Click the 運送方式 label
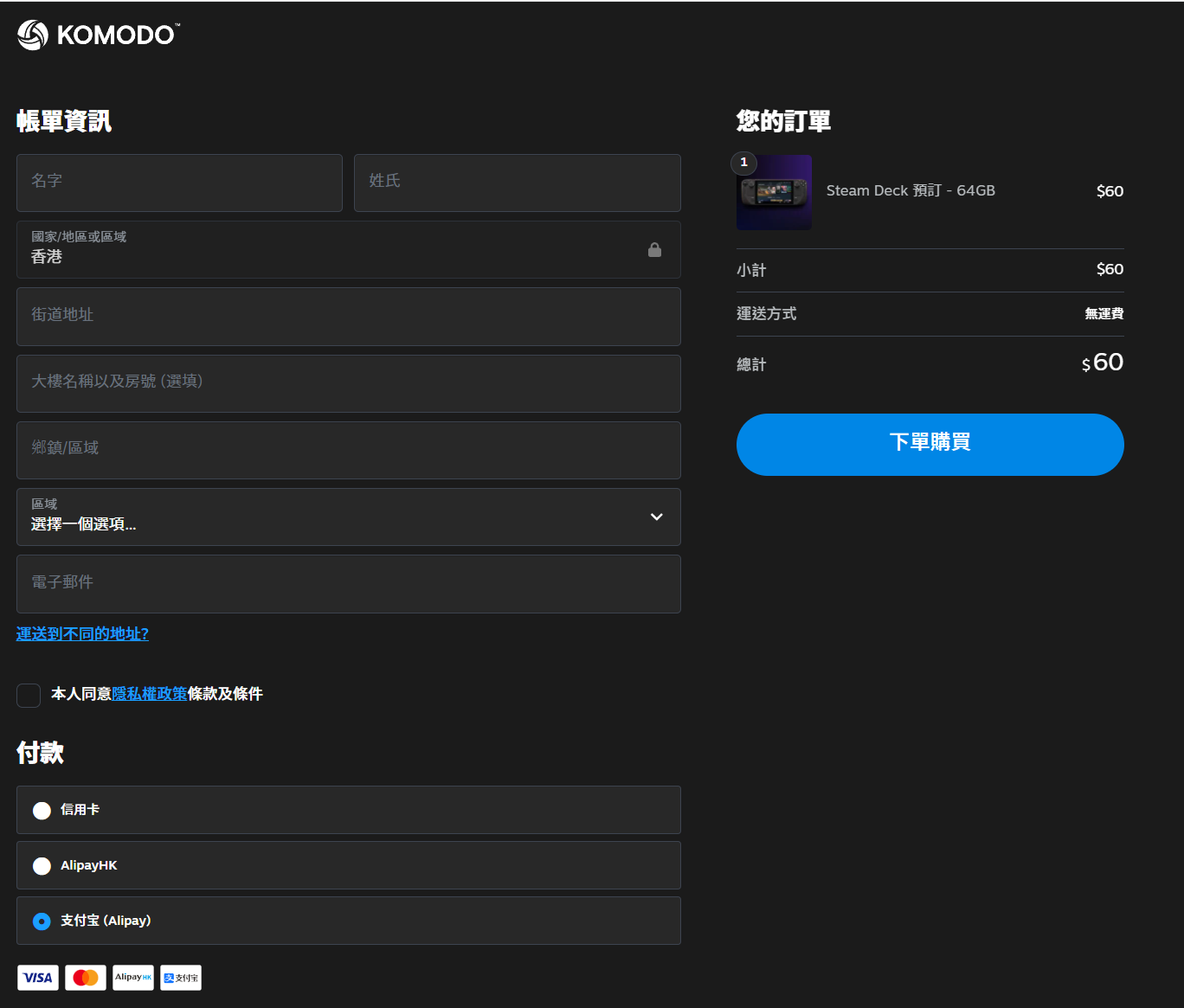The image size is (1184, 1008). click(767, 313)
